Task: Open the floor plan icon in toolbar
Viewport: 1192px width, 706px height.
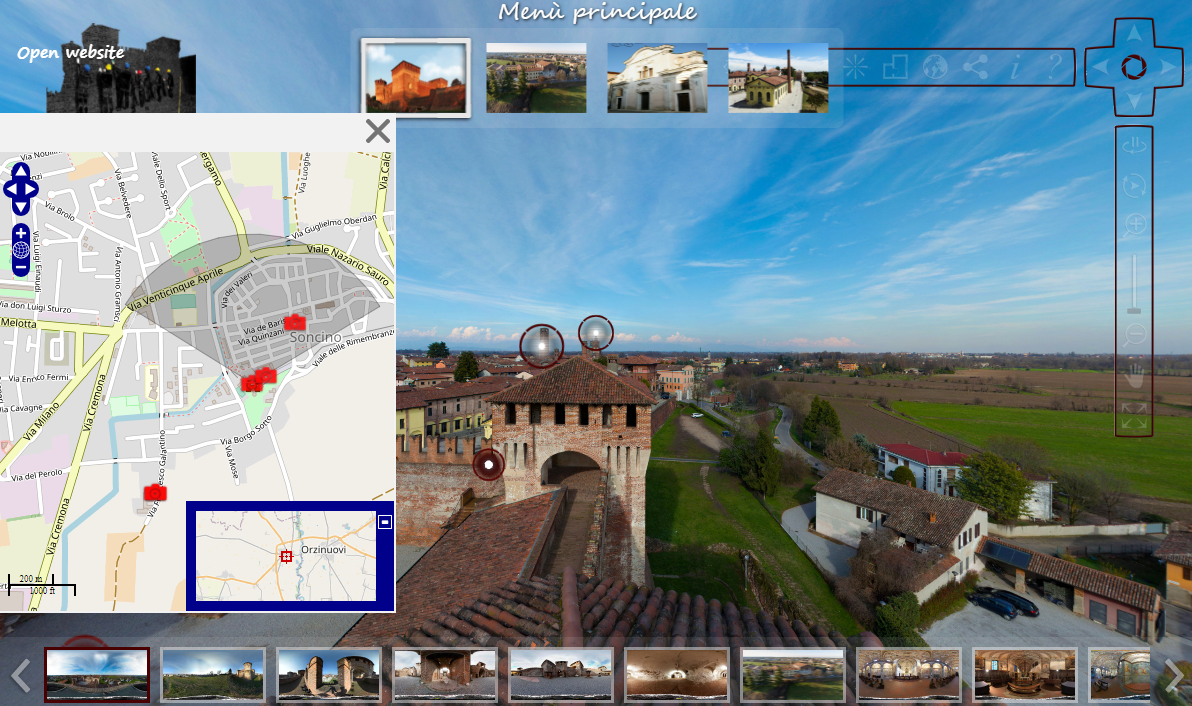Action: point(895,67)
